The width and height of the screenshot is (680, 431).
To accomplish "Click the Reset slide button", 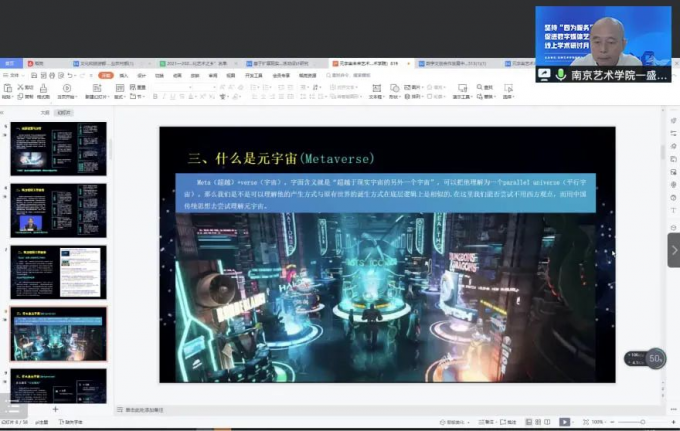I will tap(138, 87).
